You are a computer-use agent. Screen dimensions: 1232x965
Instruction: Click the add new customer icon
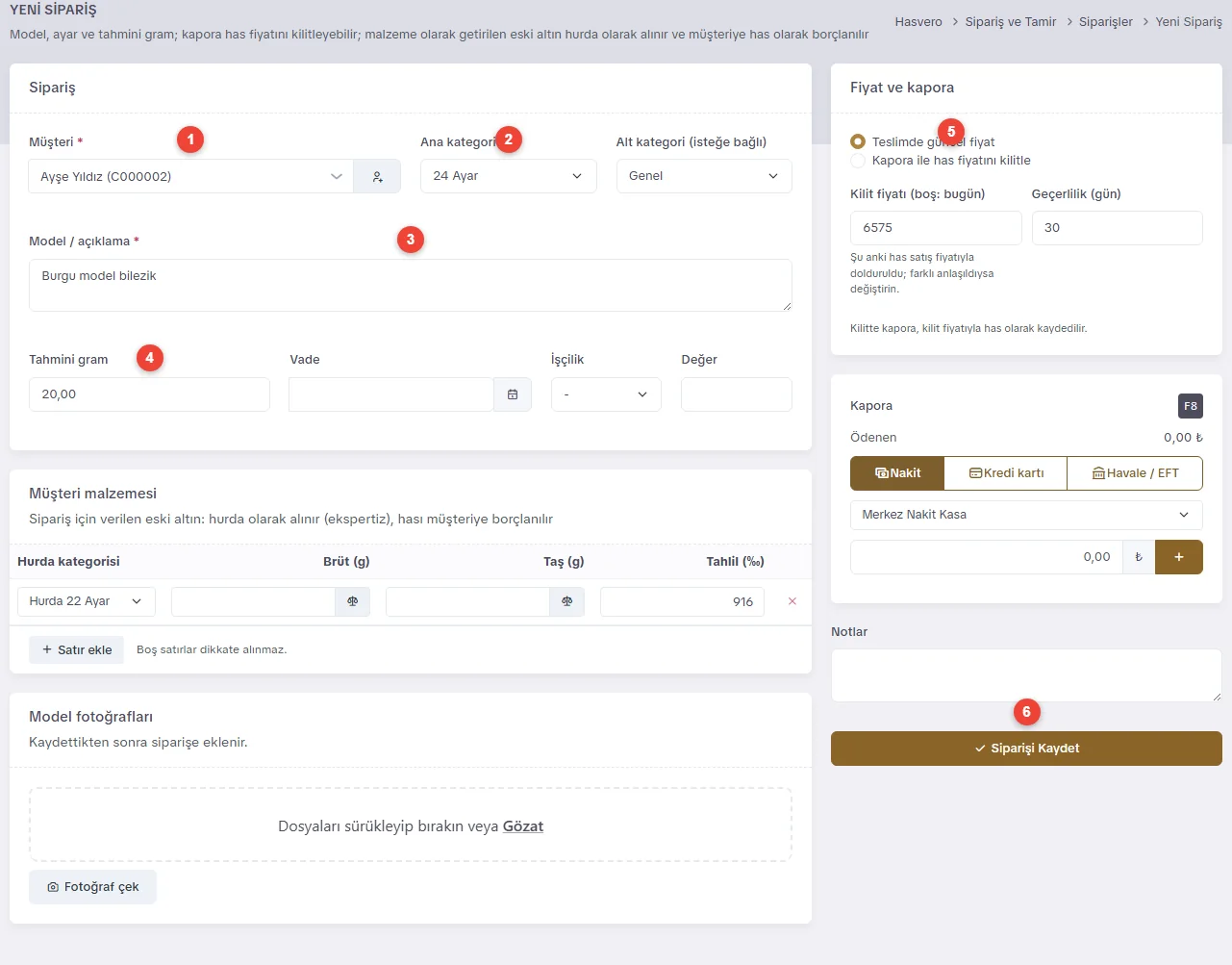pos(377,176)
